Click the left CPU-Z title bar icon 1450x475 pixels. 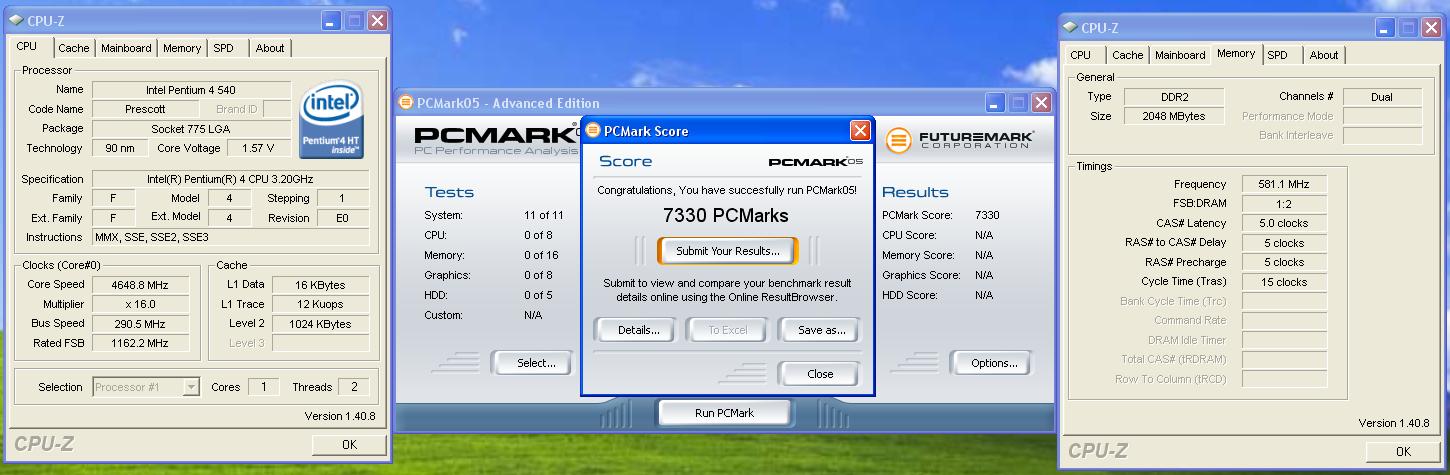point(17,20)
